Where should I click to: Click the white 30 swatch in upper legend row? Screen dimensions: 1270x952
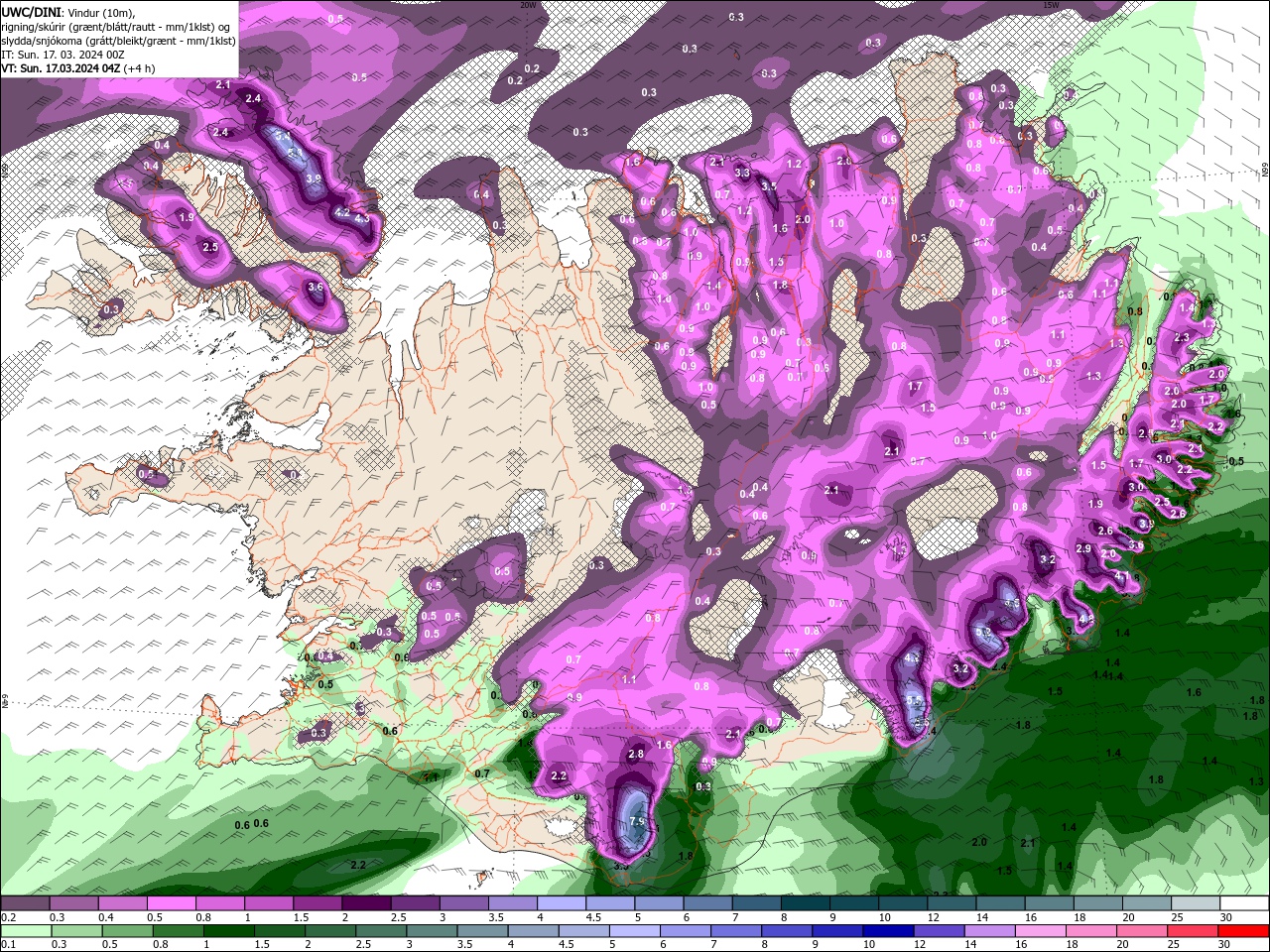click(x=1245, y=903)
